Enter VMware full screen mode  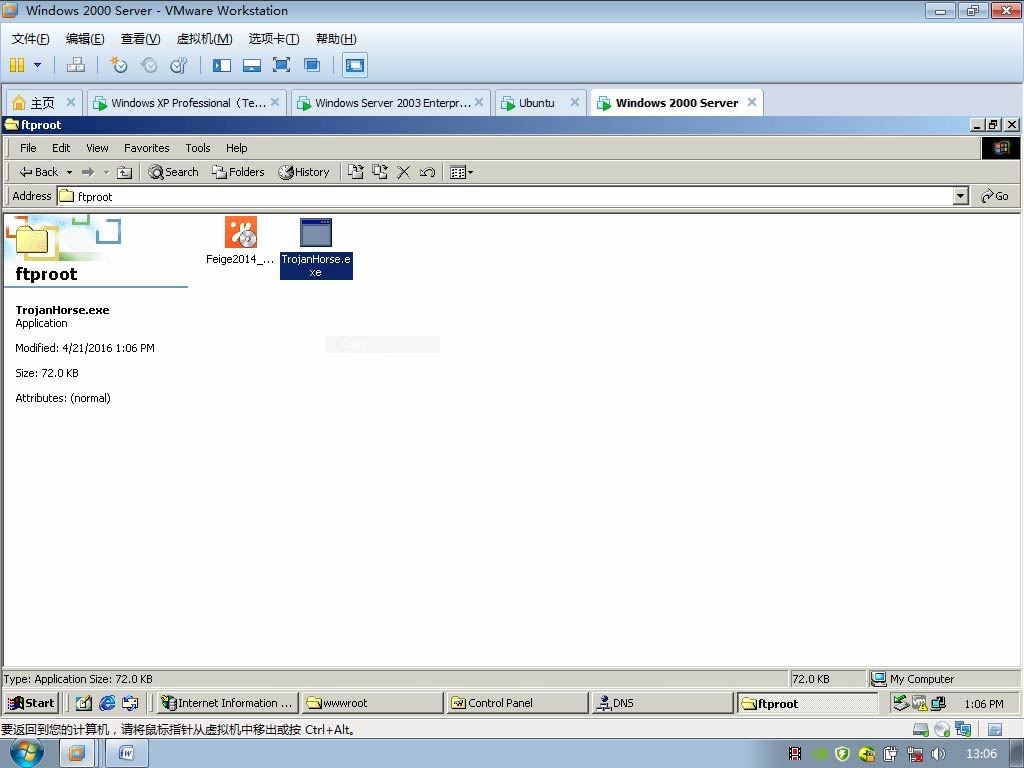281,65
